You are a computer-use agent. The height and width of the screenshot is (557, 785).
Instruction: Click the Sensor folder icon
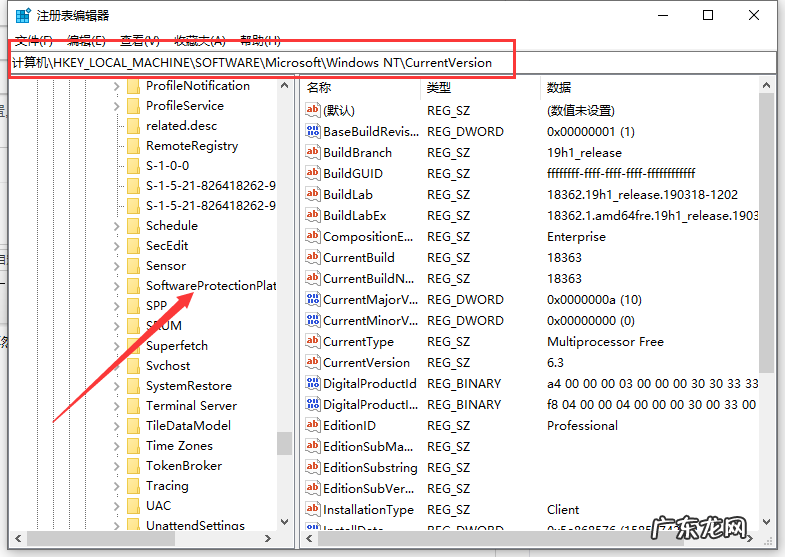[x=133, y=266]
